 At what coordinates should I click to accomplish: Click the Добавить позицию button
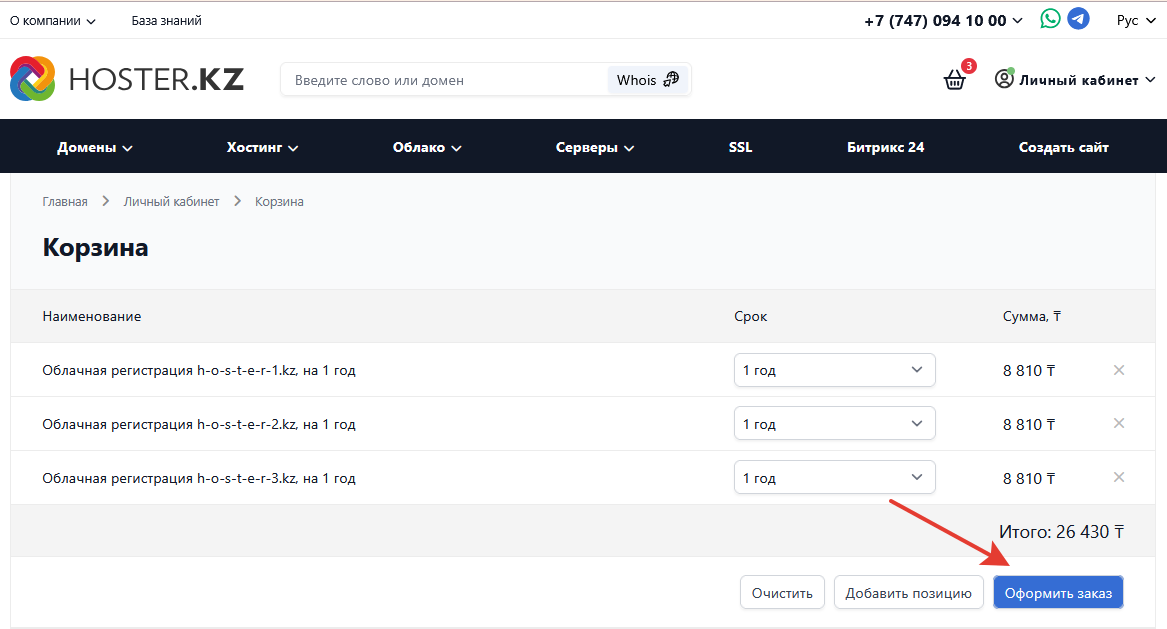click(908, 593)
